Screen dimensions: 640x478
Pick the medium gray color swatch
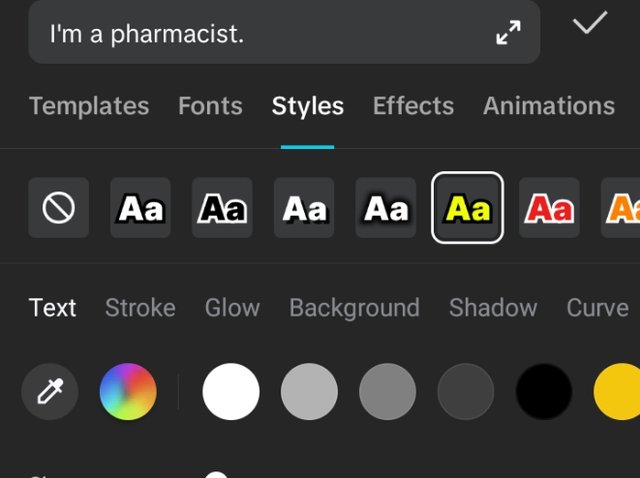tap(387, 391)
